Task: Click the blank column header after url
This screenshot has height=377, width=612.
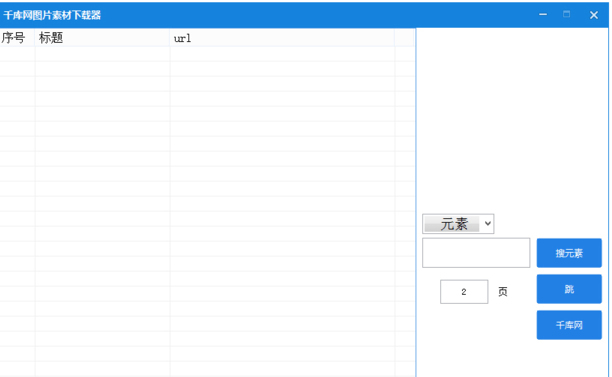Action: click(x=404, y=38)
